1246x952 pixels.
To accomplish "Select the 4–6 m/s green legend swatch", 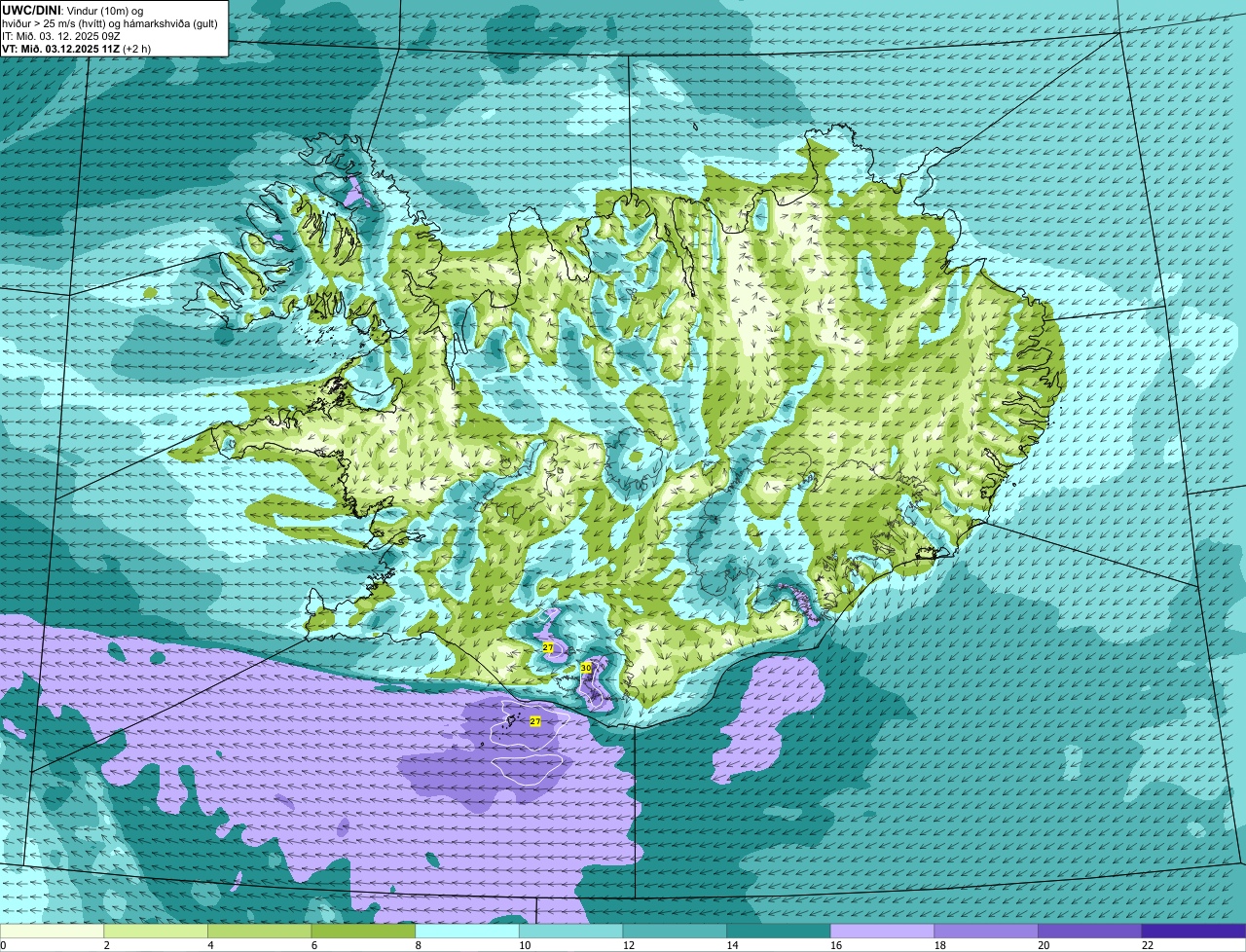I will (259, 931).
